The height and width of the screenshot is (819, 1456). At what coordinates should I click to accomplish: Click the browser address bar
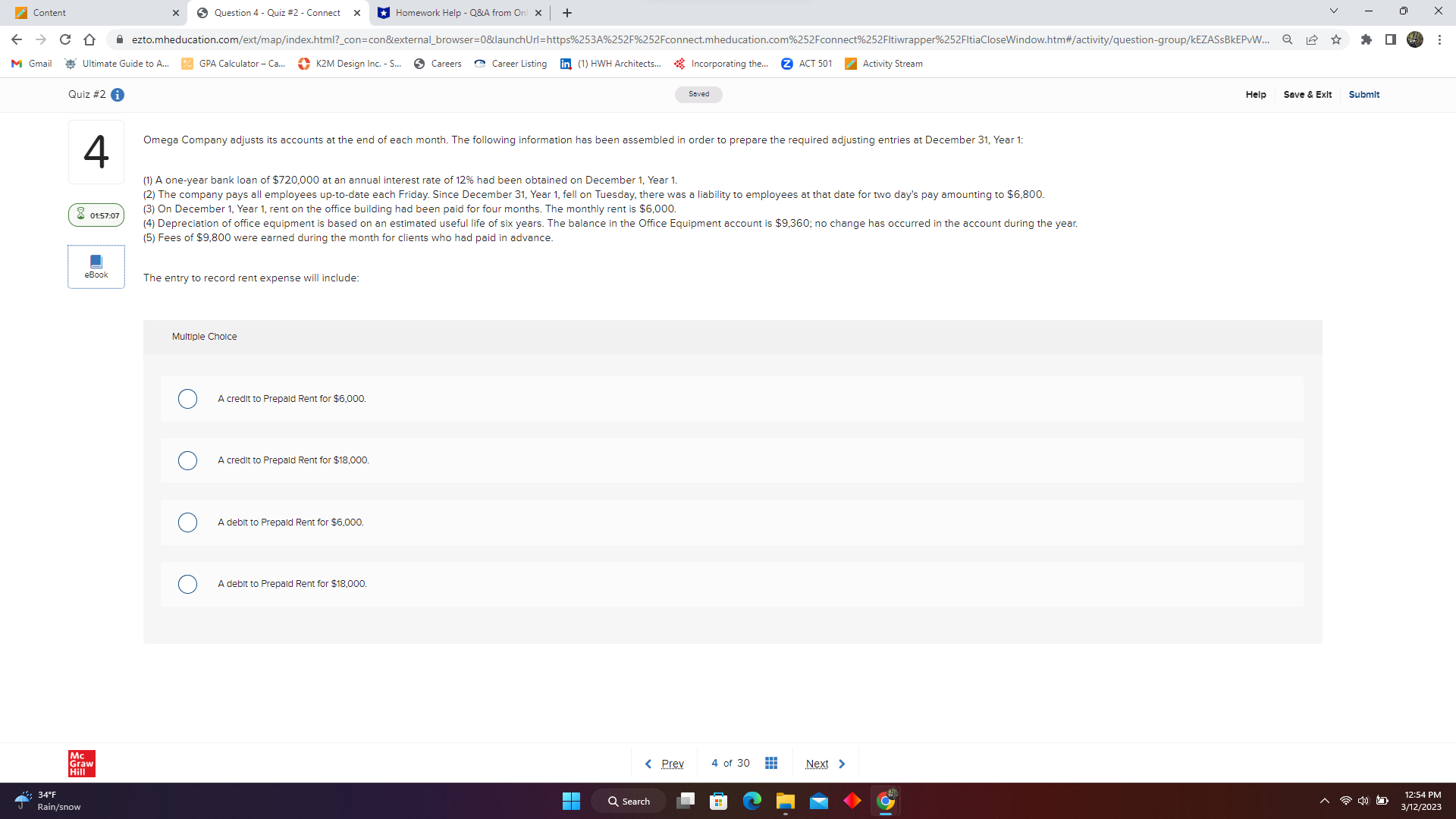point(698,39)
